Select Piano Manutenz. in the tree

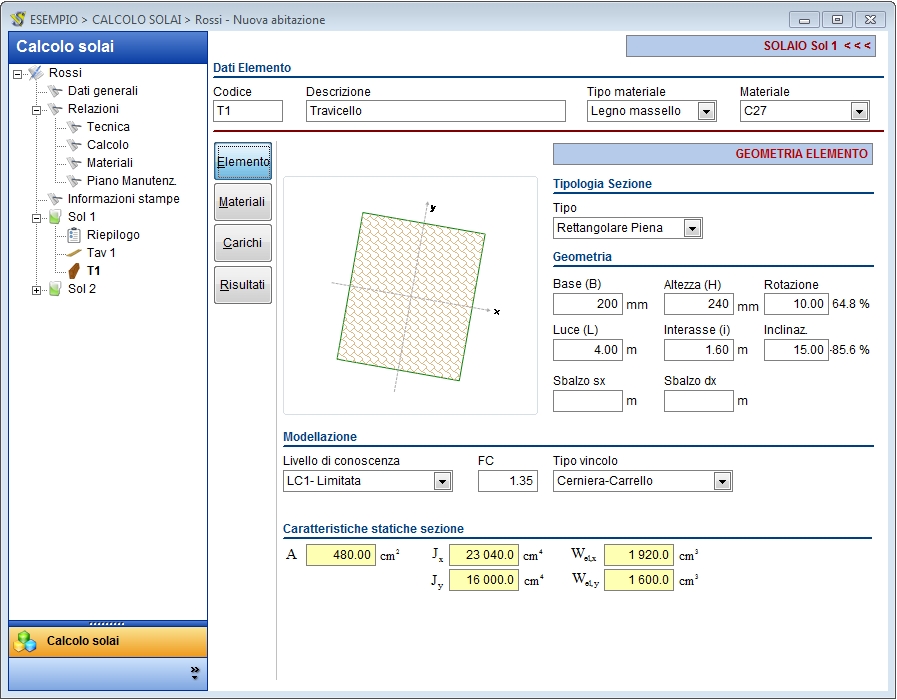tap(131, 181)
